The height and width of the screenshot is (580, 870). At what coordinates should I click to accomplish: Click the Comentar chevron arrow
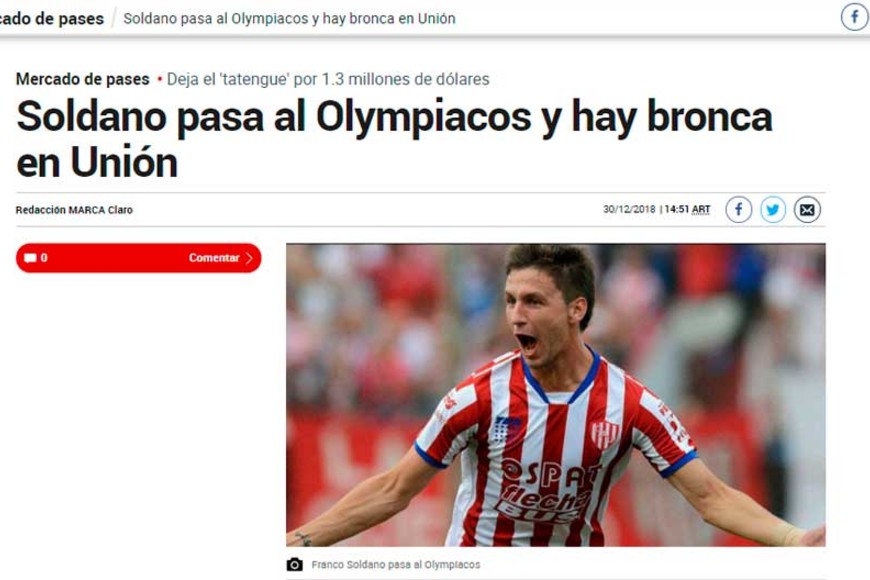click(249, 258)
